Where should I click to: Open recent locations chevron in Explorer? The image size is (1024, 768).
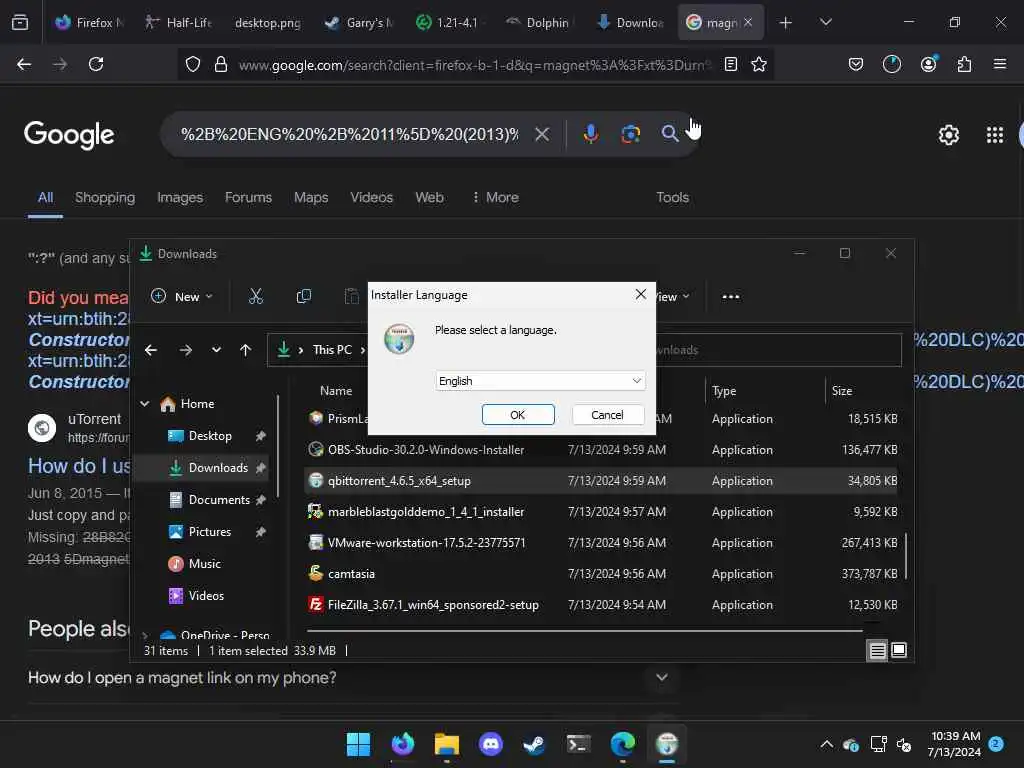tap(216, 350)
